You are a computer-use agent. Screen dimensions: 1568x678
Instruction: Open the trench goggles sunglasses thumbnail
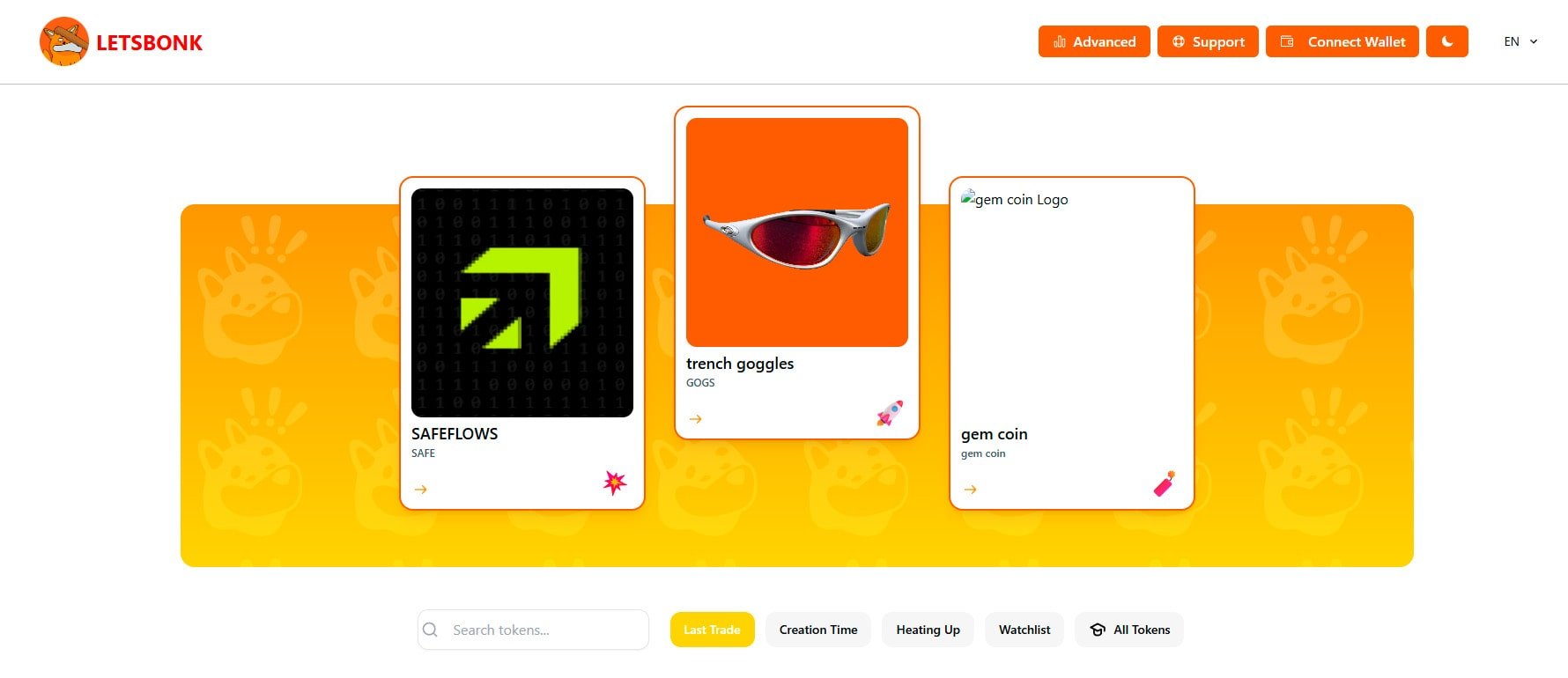point(797,232)
